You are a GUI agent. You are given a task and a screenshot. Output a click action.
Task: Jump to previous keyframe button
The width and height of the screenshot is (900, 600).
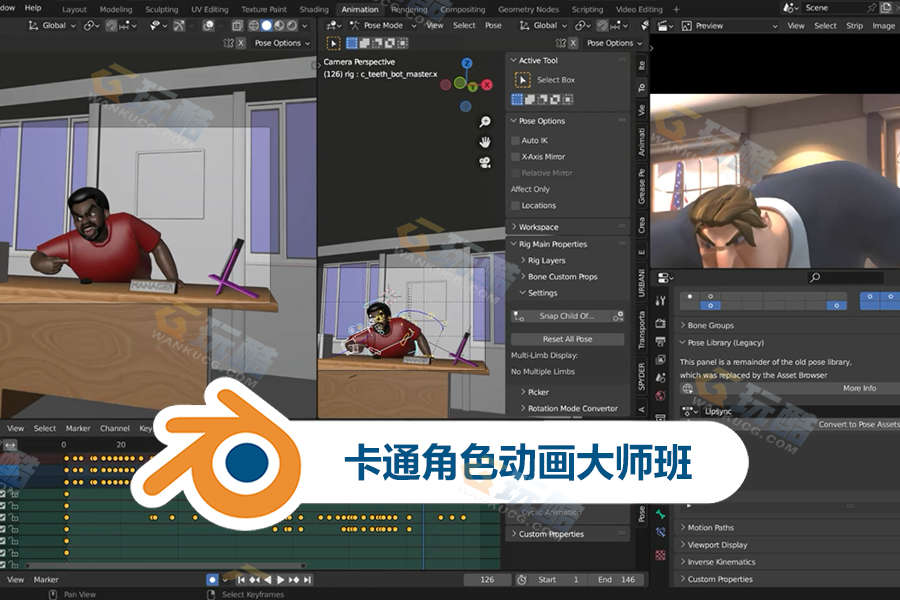[254, 580]
